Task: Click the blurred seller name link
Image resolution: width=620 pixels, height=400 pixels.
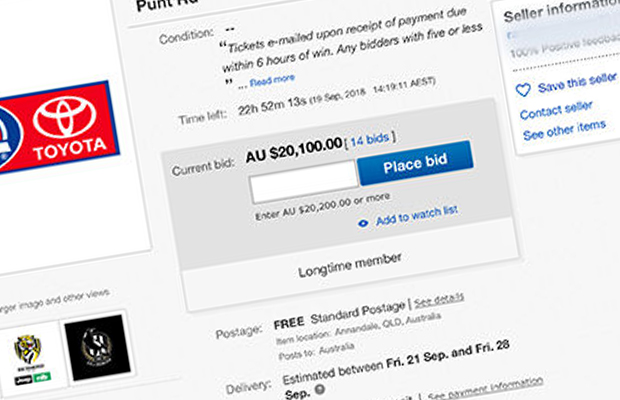Action: (x=561, y=32)
